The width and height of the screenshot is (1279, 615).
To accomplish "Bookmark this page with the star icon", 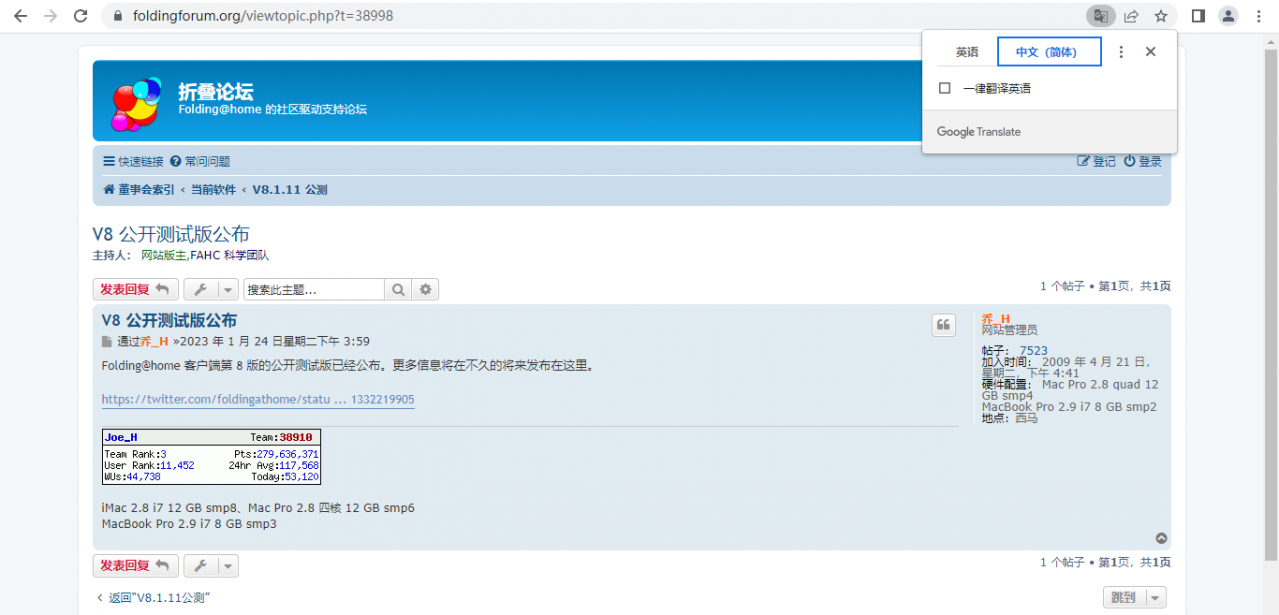I will (1161, 16).
